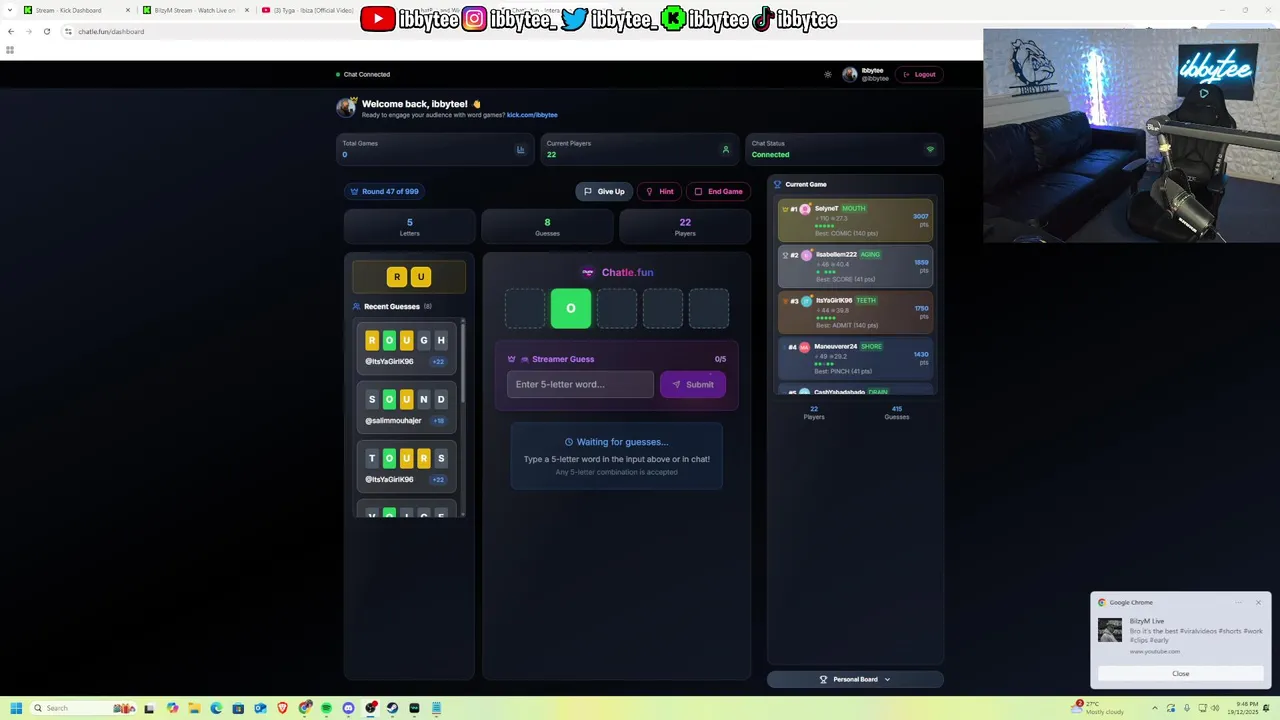Close the BilzyM Stream tab
This screenshot has width=1280, height=720.
point(246,10)
